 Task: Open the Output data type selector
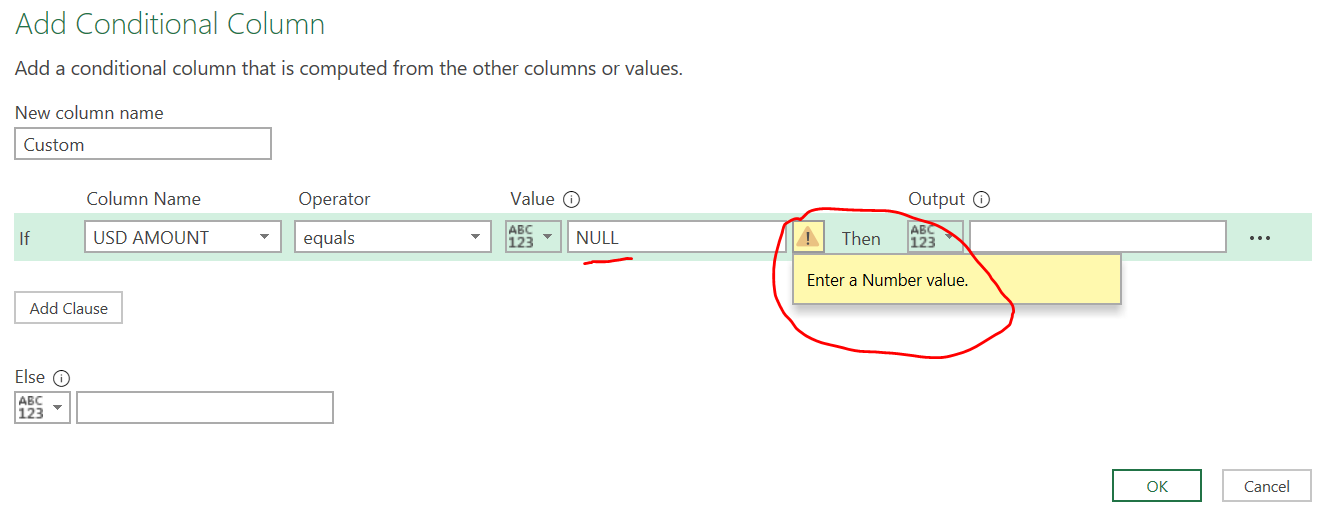[x=935, y=237]
